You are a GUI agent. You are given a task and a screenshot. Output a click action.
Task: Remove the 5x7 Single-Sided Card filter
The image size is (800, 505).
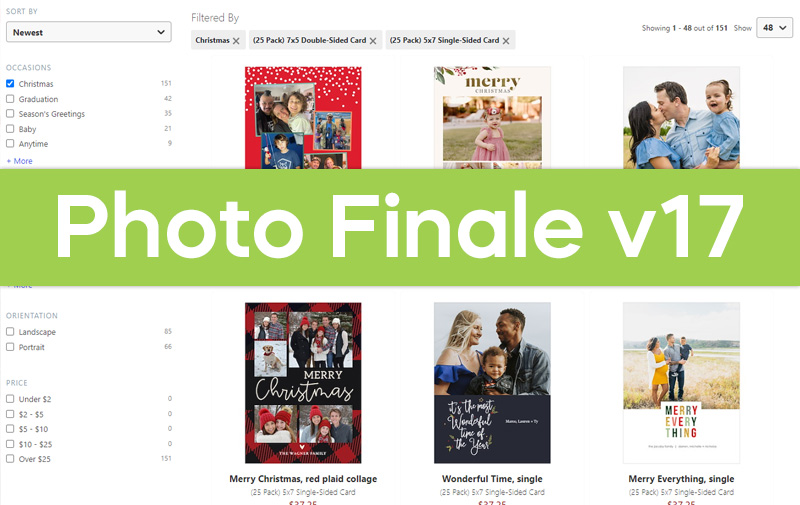point(506,41)
